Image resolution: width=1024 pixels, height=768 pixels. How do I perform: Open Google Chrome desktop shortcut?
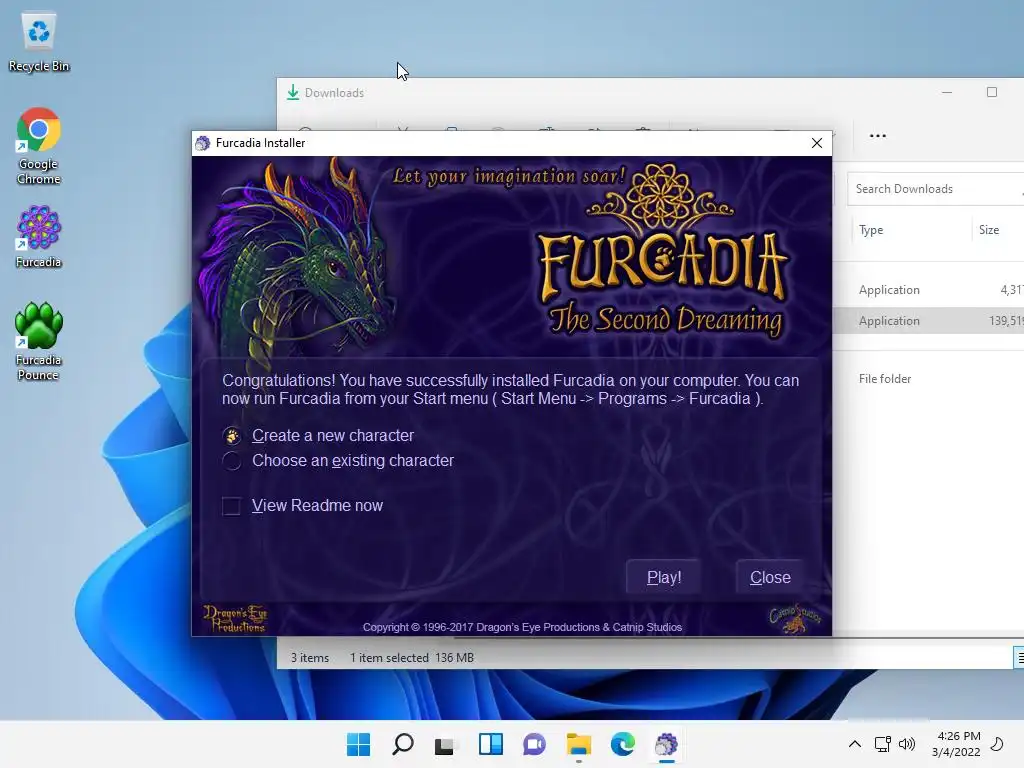[x=39, y=146]
